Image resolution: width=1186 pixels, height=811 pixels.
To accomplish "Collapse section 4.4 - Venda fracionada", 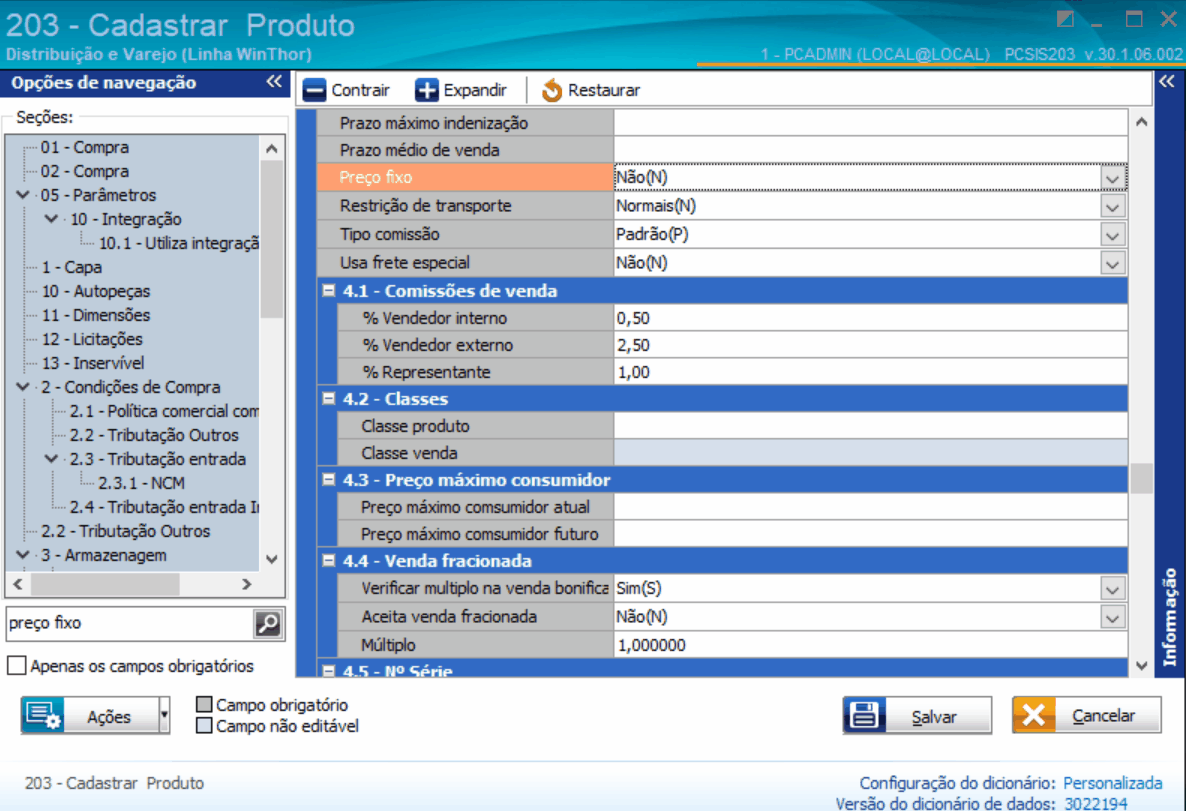I will coord(328,560).
